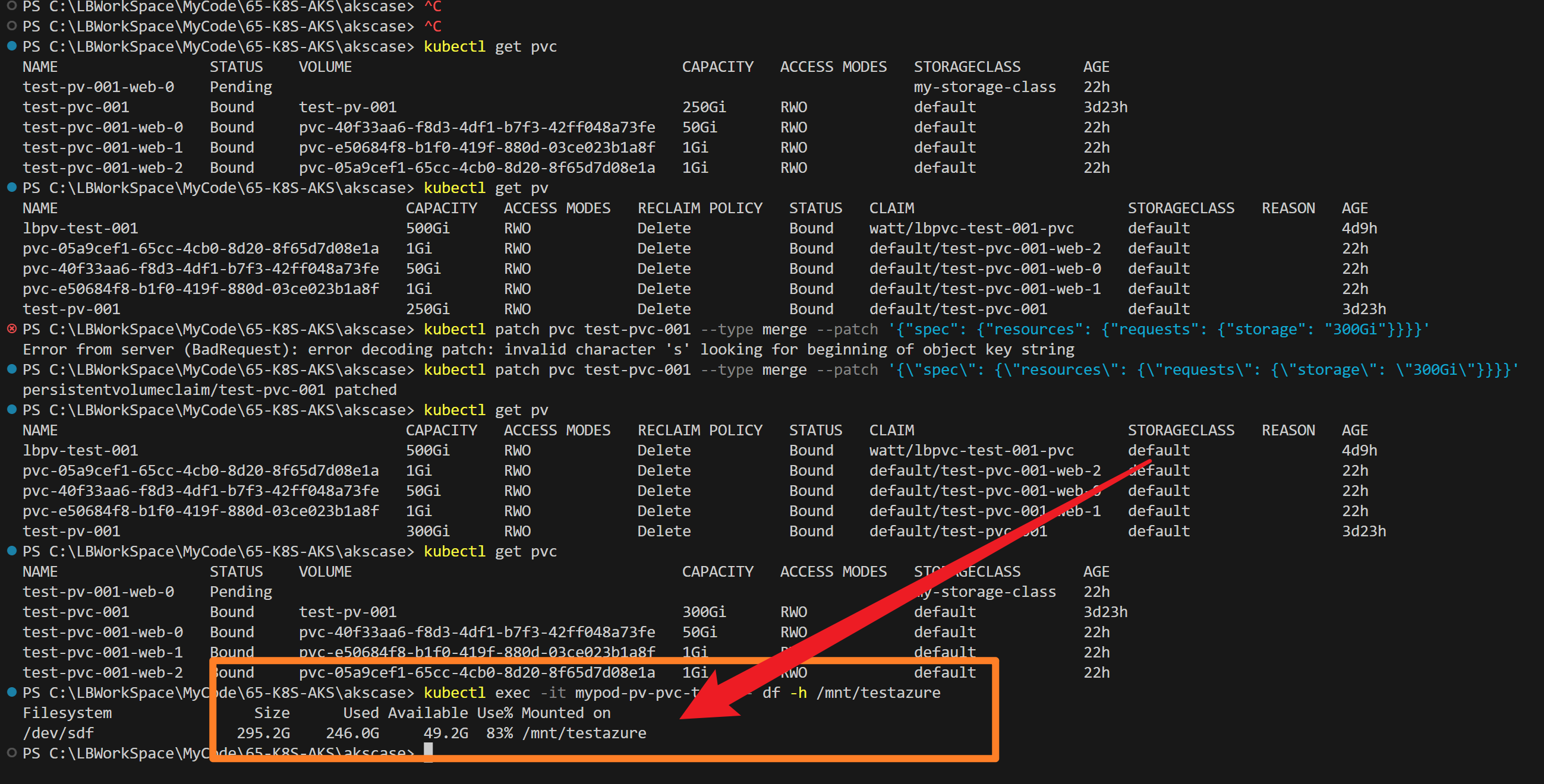Click blue decoration beside first kubectl get pvc
This screenshot has height=784, width=1544.
tap(11, 46)
